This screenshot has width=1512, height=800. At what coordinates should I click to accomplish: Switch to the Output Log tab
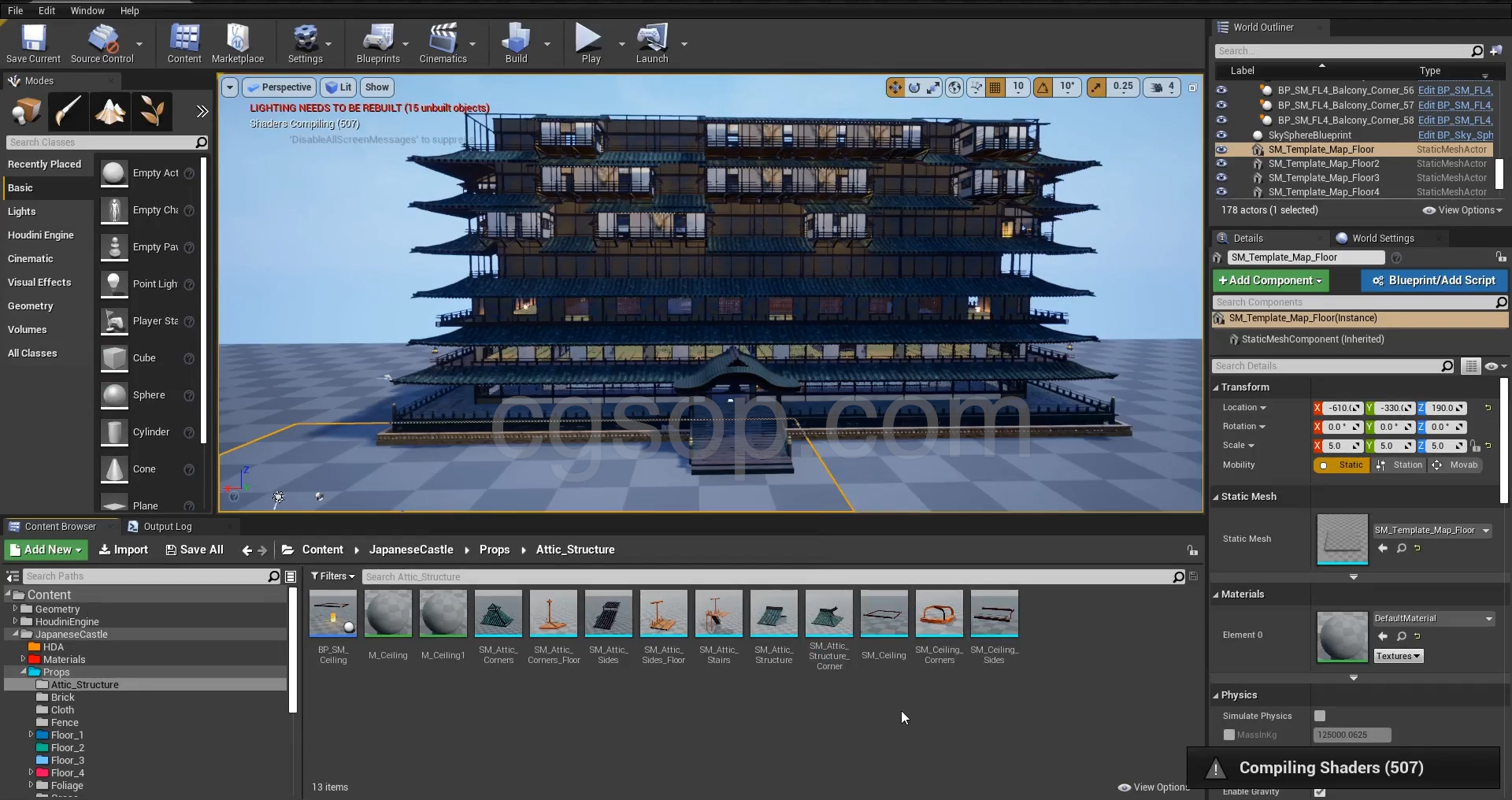click(168, 527)
